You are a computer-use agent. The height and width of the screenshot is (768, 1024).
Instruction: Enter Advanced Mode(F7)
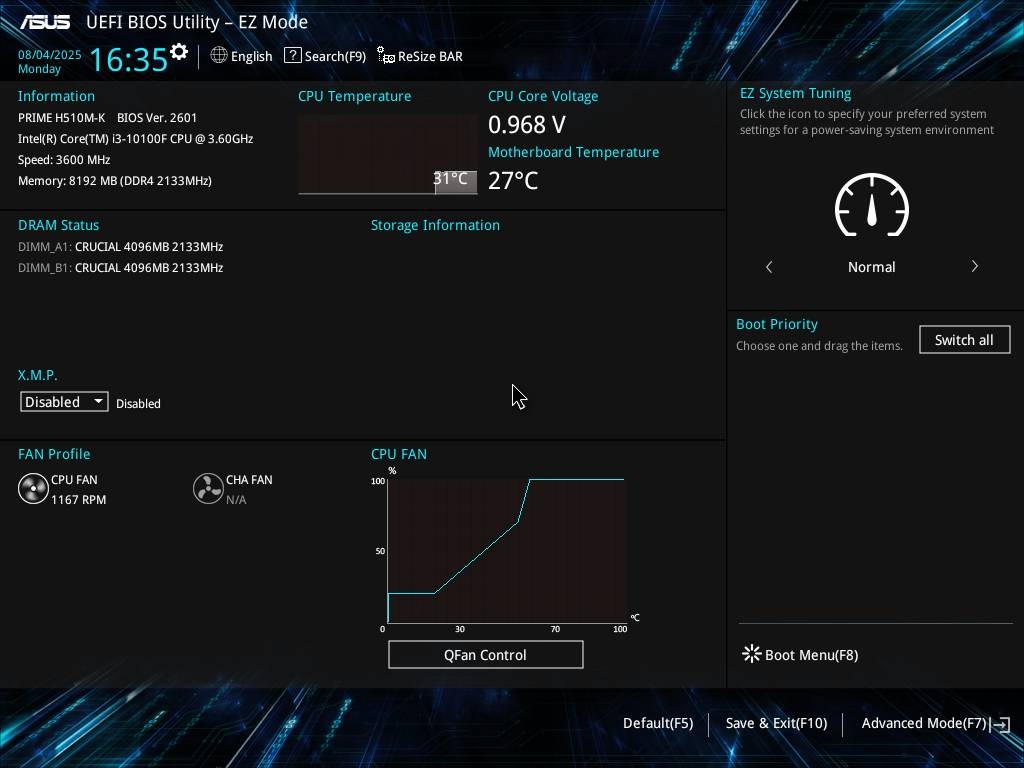tap(923, 723)
